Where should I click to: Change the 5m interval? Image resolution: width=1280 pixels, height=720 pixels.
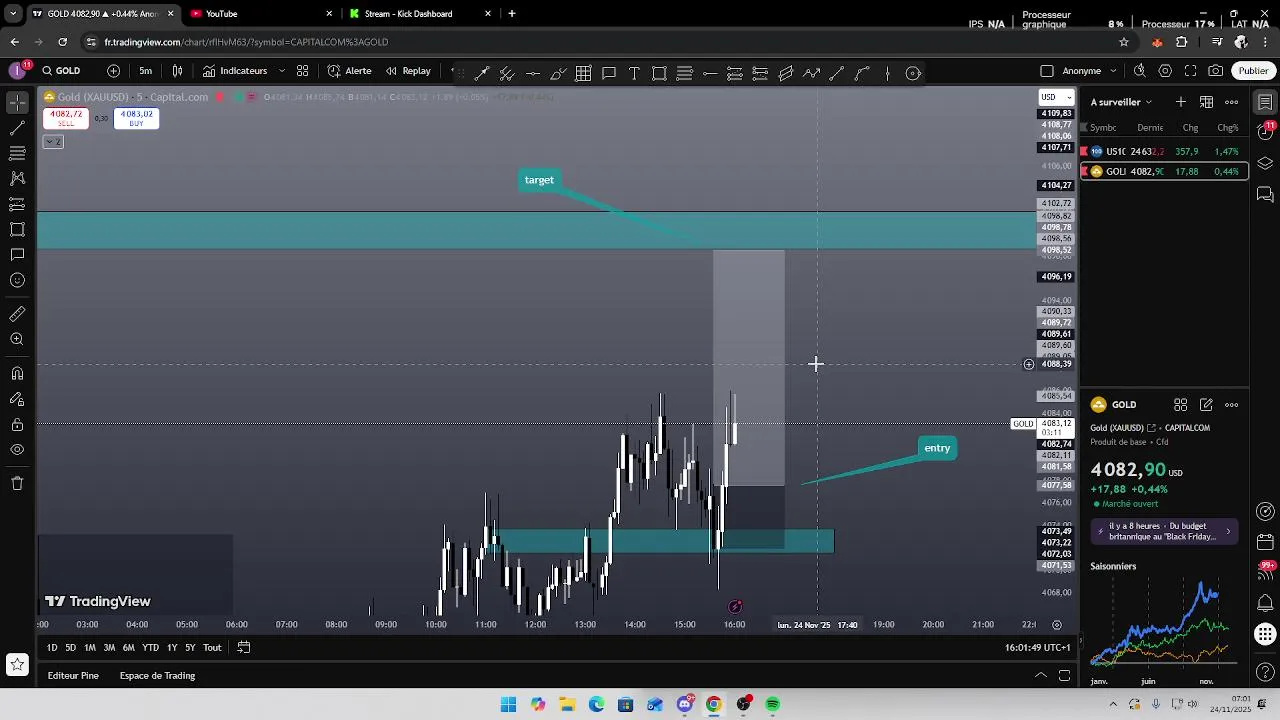[146, 71]
